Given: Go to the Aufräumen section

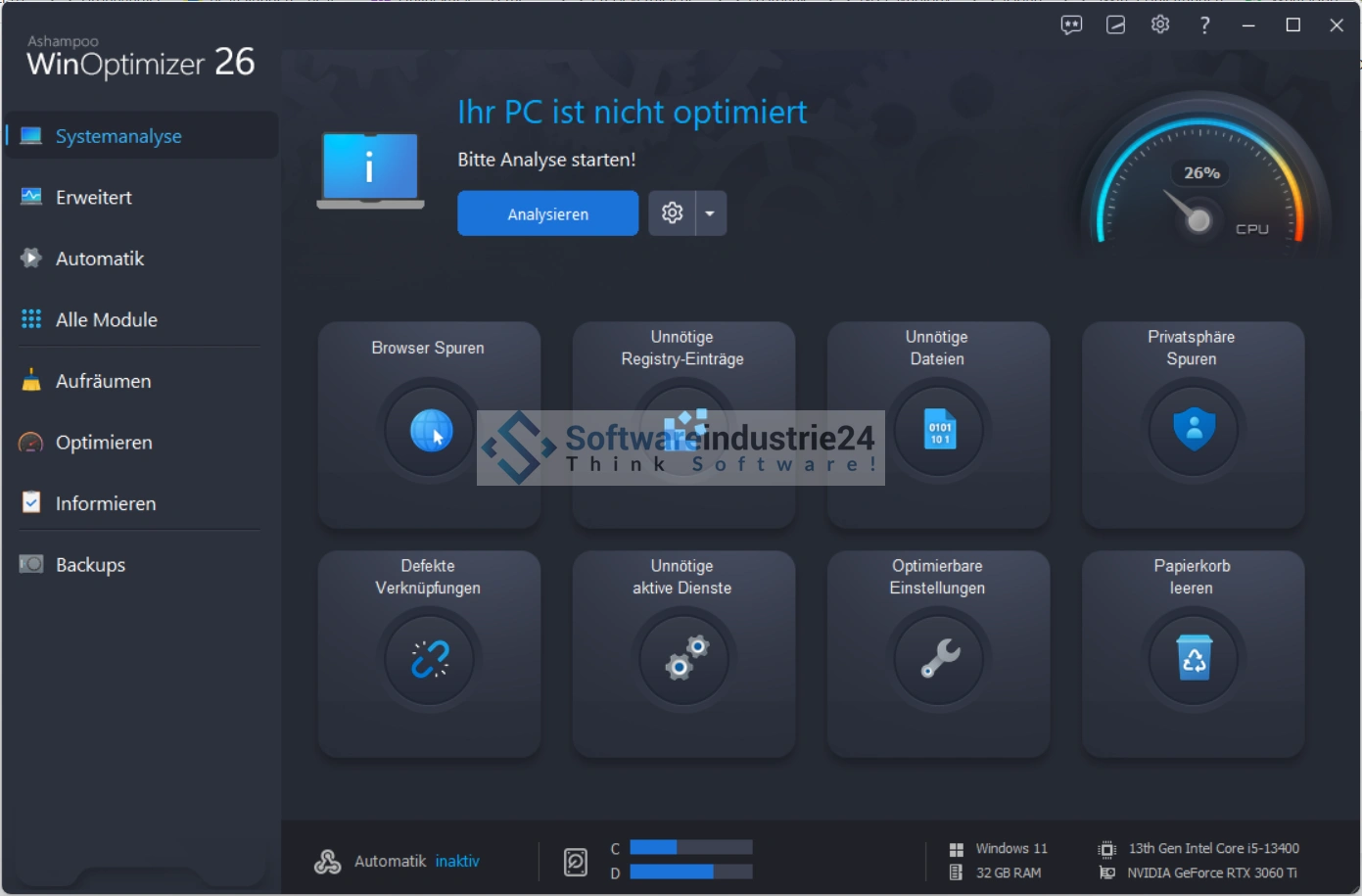Looking at the screenshot, I should pos(103,382).
